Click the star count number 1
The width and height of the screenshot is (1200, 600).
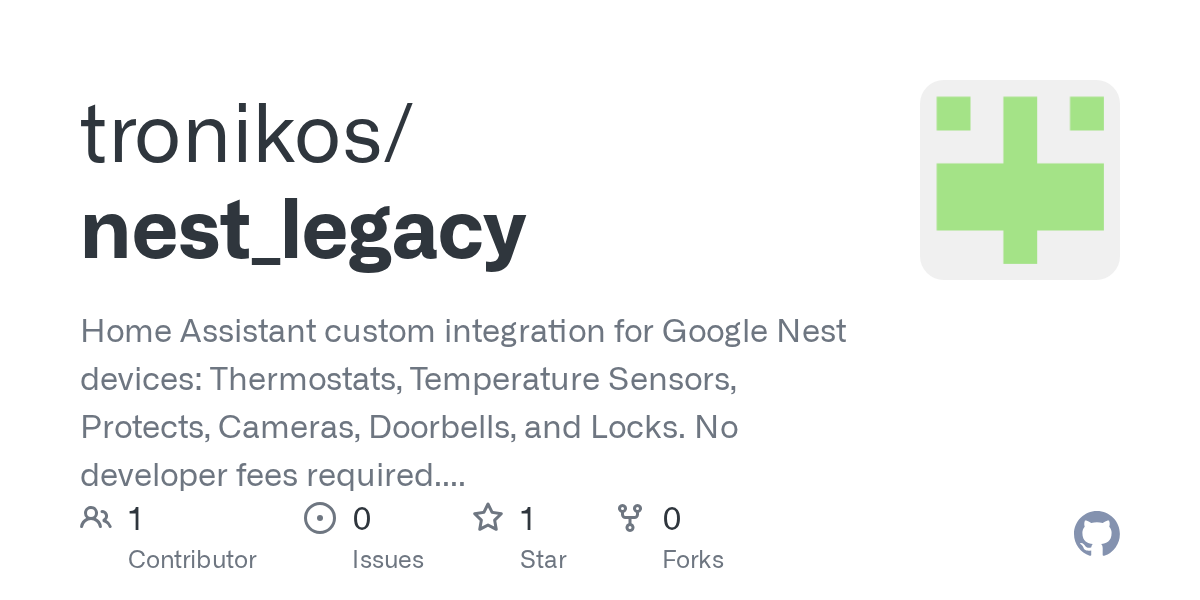527,519
